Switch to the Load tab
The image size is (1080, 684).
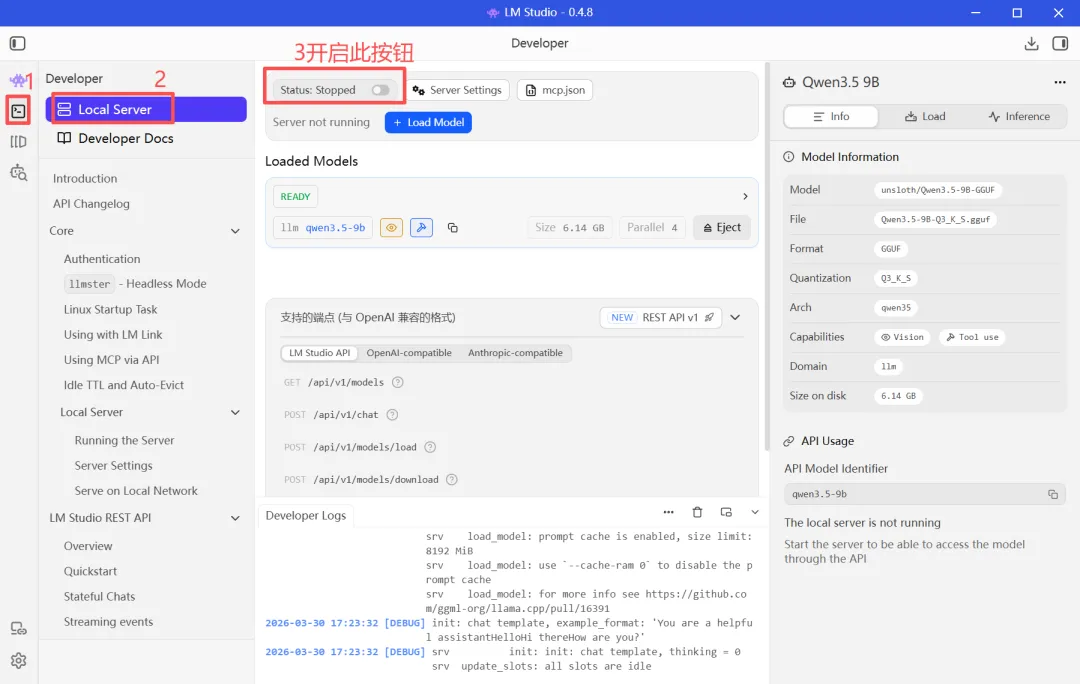[x=924, y=116]
